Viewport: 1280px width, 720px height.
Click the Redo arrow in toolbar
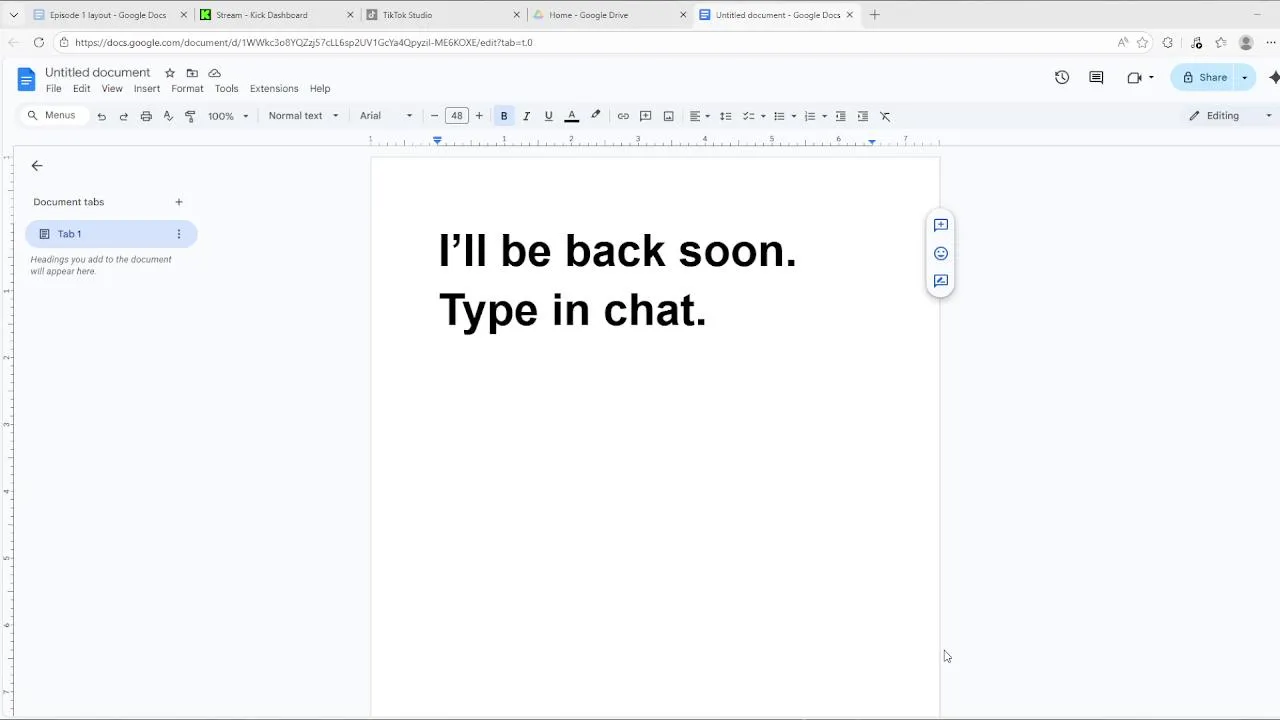tap(124, 116)
